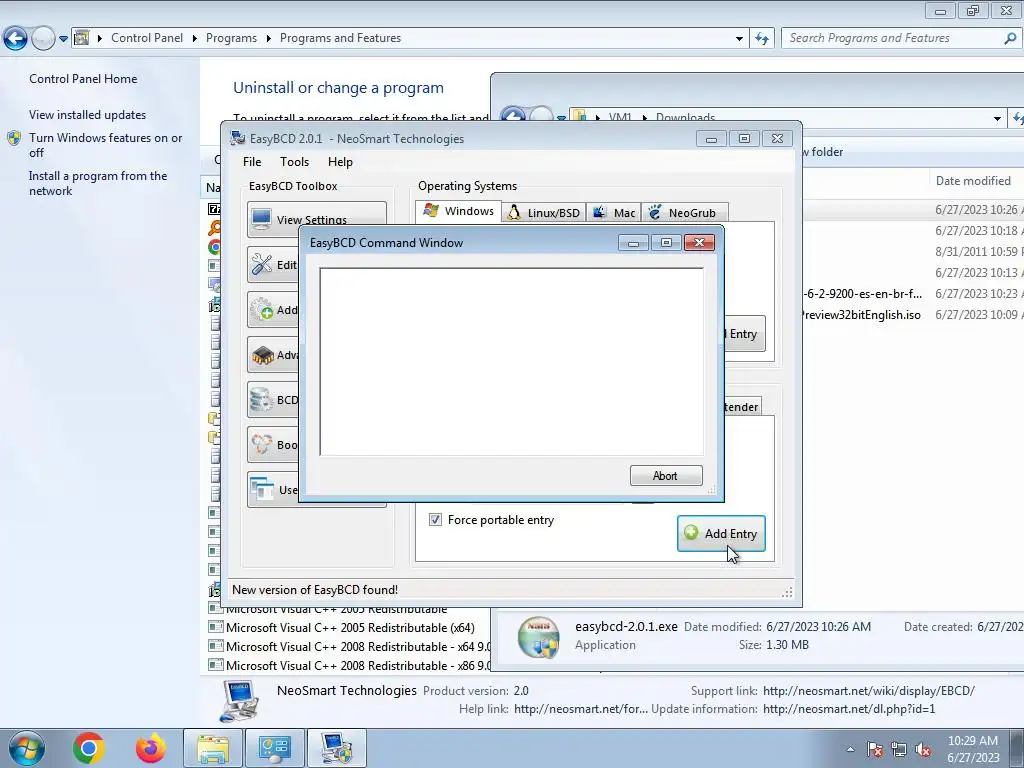Expand the Control Panel address history dropdown
The height and width of the screenshot is (768, 1024).
pyautogui.click(x=739, y=39)
